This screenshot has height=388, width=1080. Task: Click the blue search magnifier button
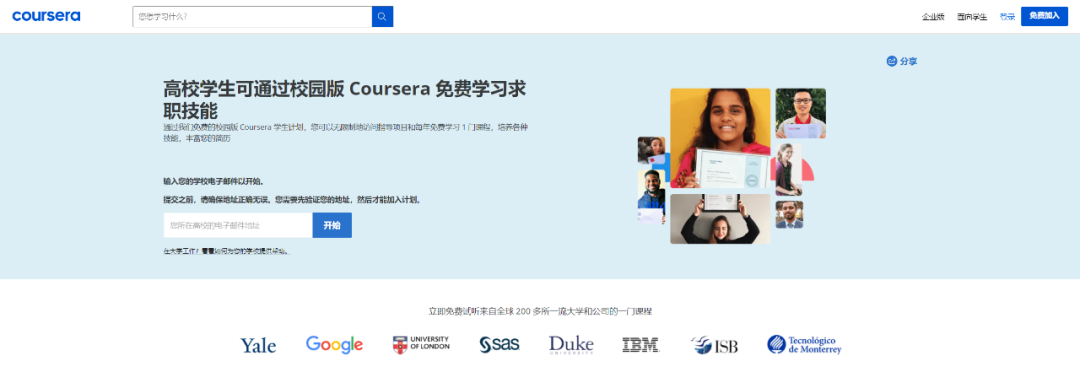point(382,17)
